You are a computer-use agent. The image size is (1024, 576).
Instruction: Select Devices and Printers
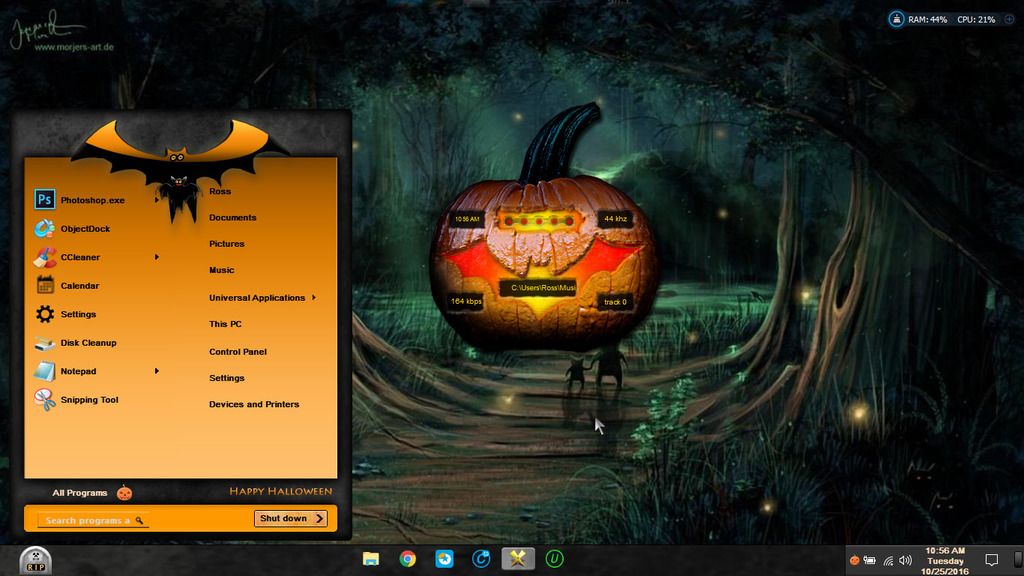click(254, 405)
